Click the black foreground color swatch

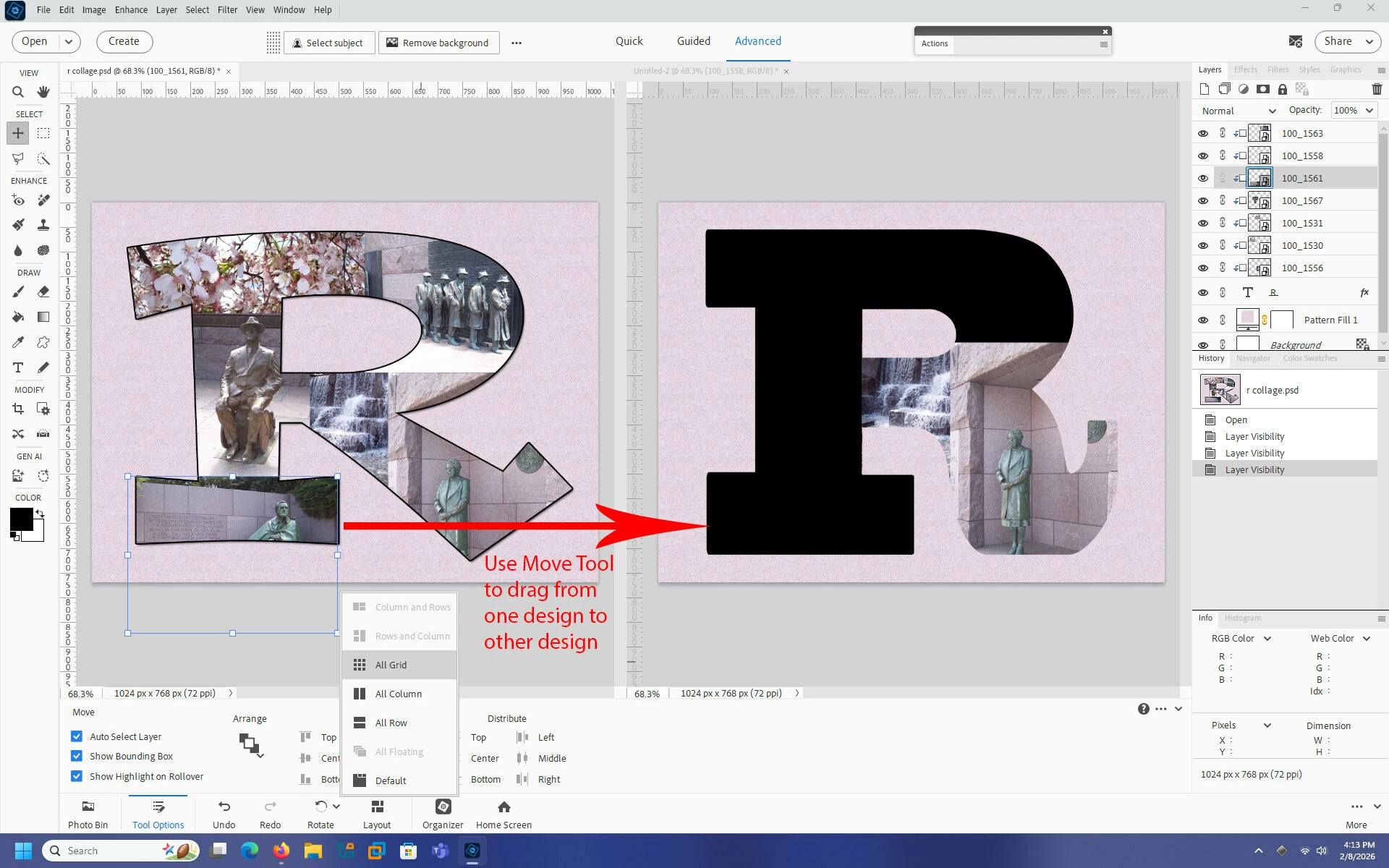[x=20, y=519]
